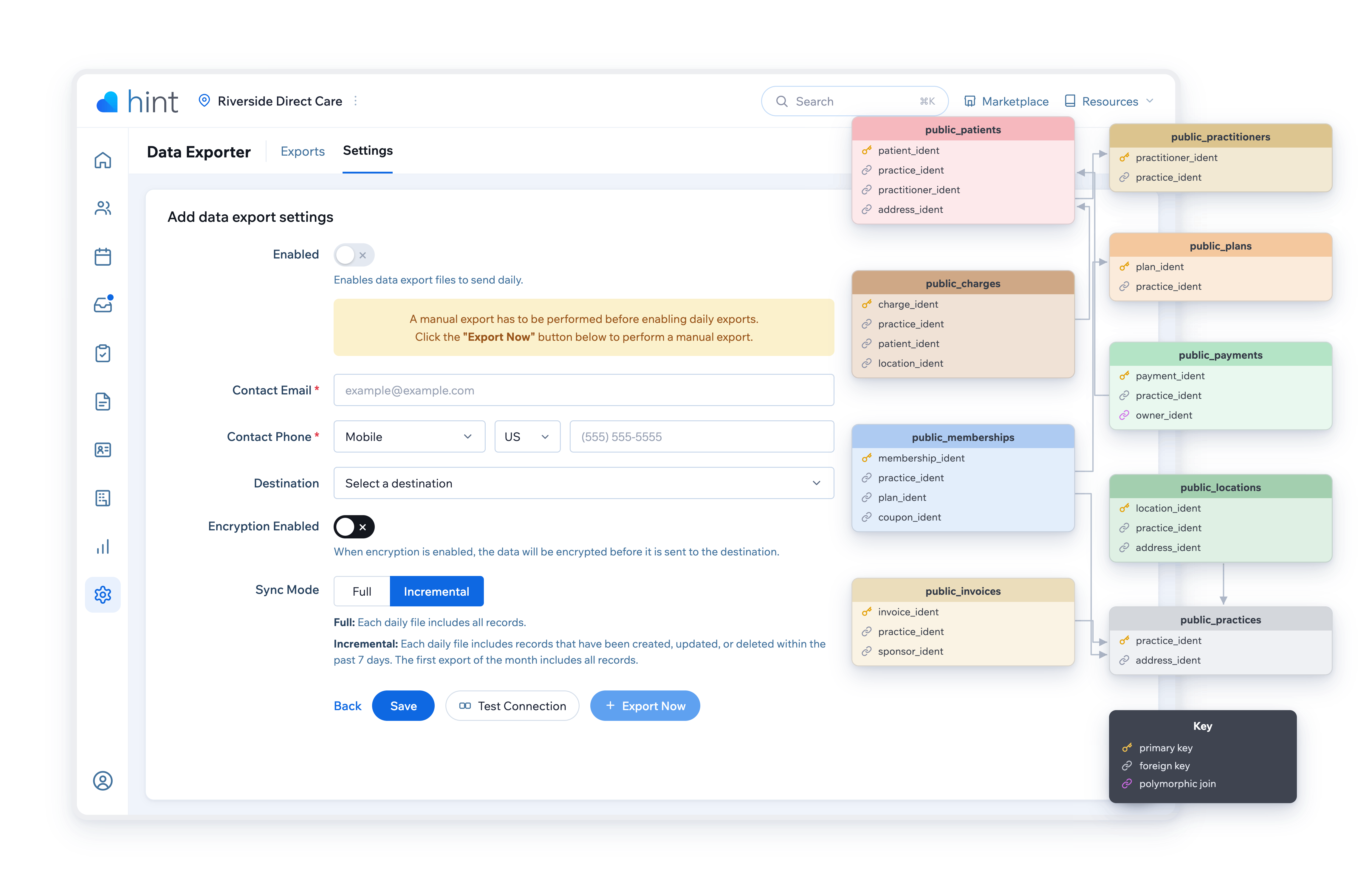Select Full sync mode

point(362,591)
